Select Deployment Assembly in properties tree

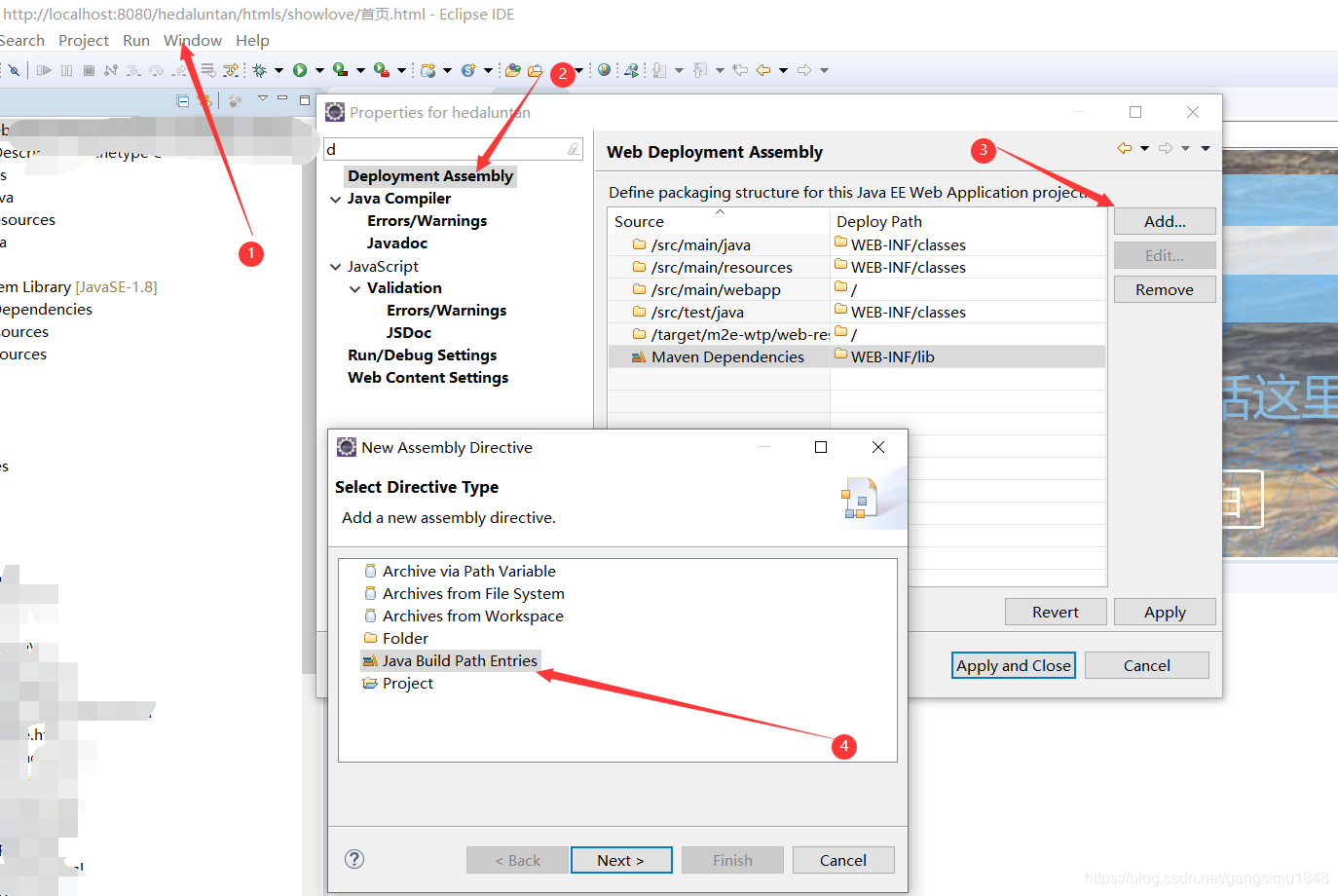point(430,176)
